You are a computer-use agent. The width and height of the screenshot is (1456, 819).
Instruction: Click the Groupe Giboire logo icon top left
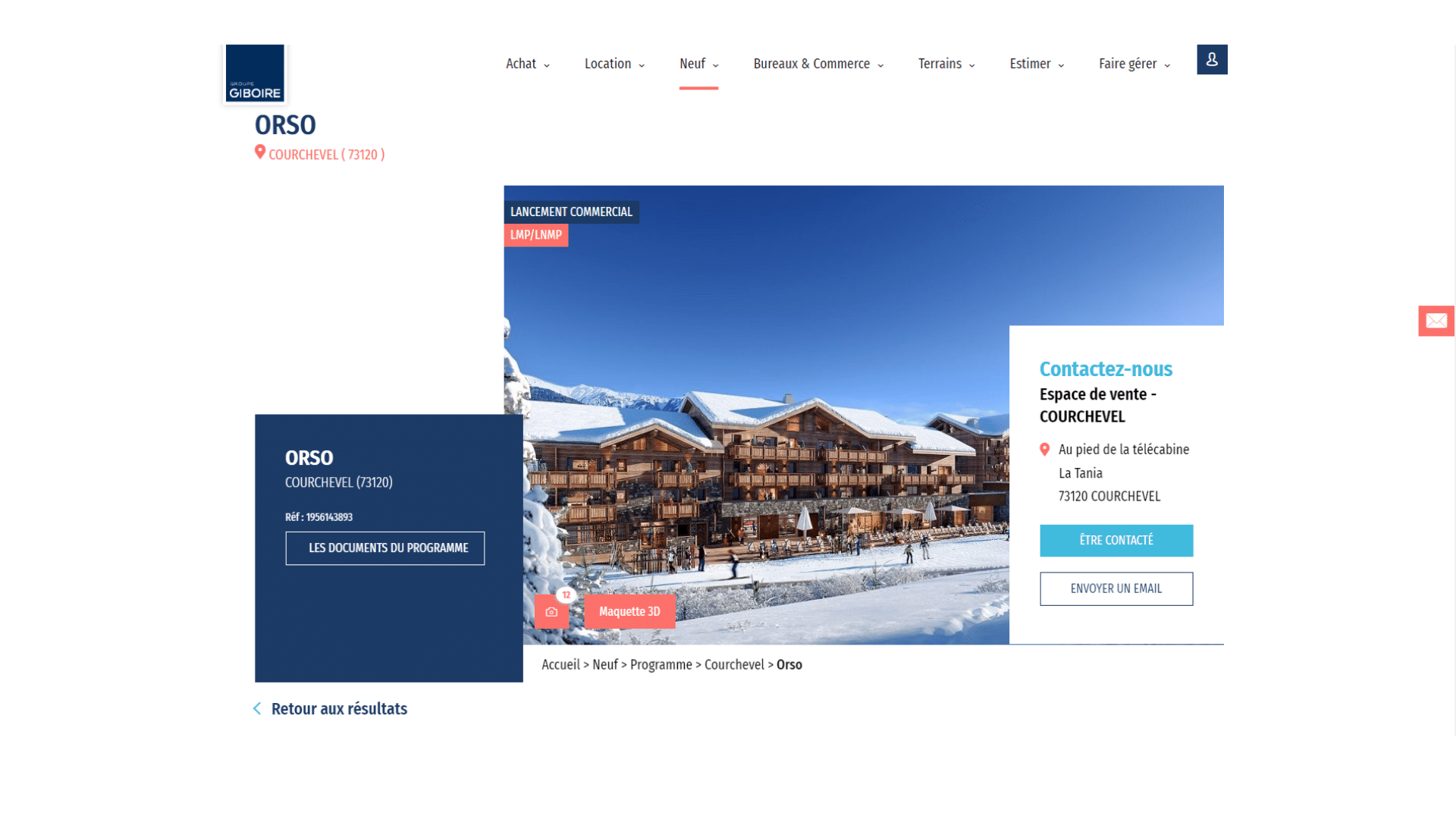[254, 72]
